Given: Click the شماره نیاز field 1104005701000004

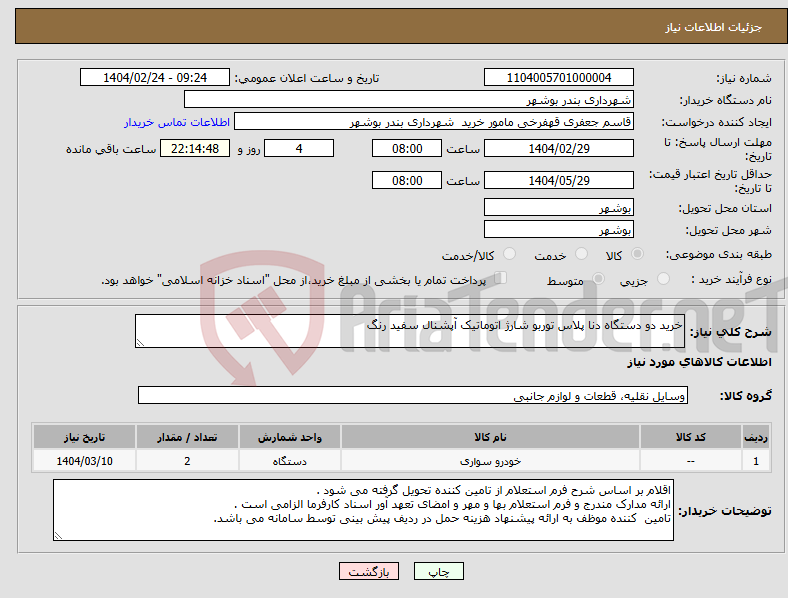Looking at the screenshot, I should [x=558, y=77].
